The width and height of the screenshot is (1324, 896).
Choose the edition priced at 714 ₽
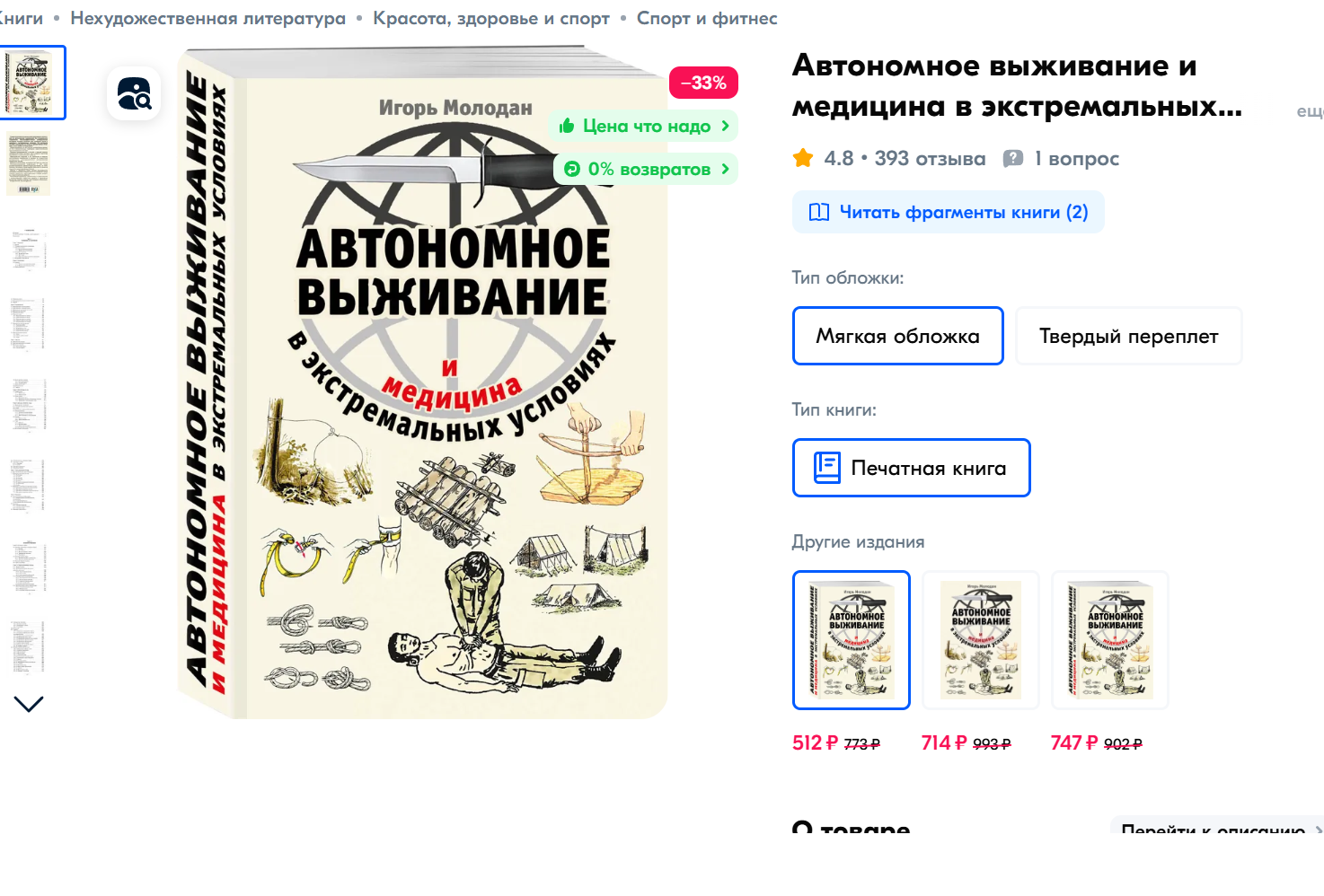(981, 639)
